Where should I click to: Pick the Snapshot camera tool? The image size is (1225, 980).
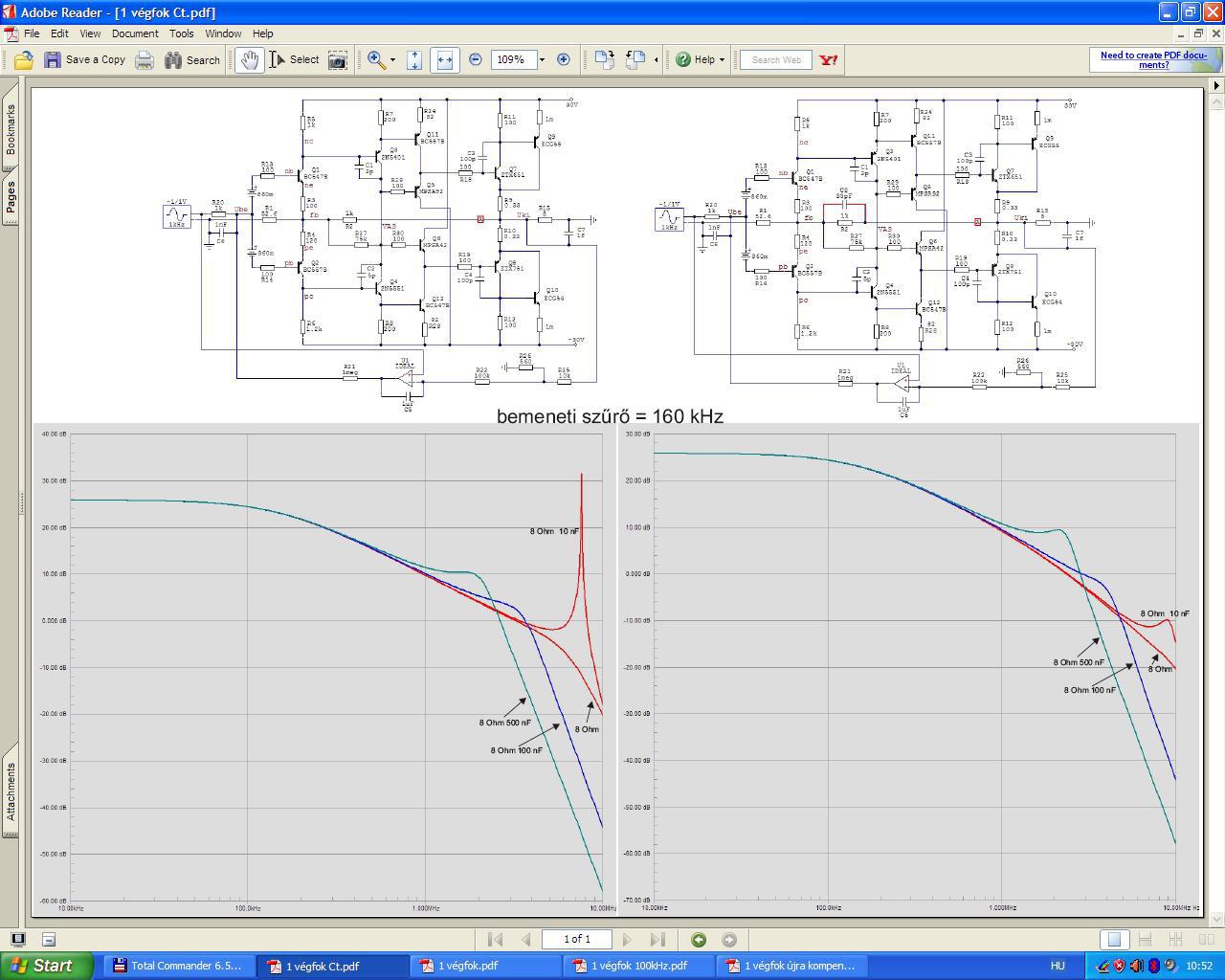pyautogui.click(x=338, y=59)
